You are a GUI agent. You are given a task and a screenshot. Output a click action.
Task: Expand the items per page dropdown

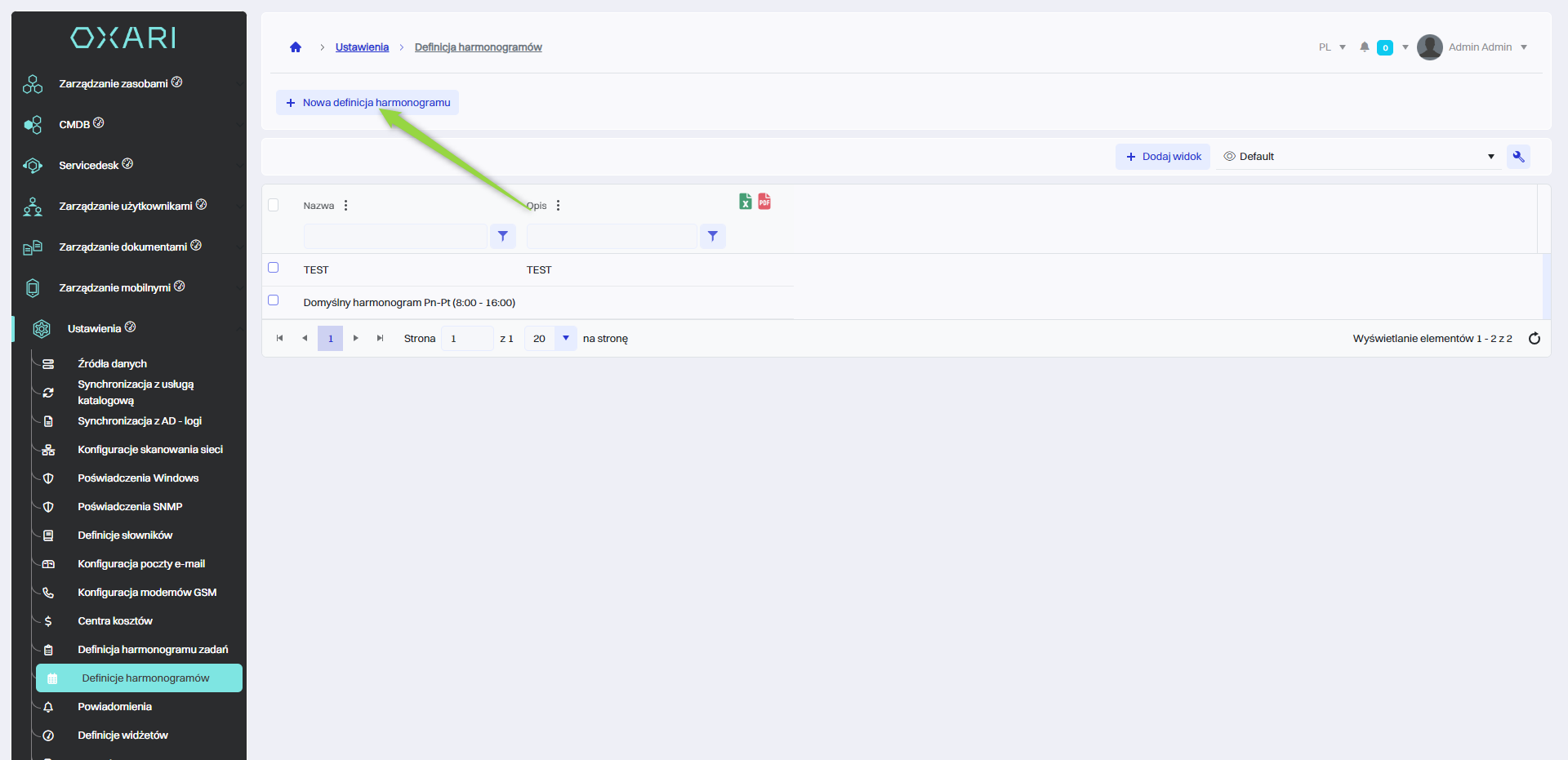click(x=565, y=338)
